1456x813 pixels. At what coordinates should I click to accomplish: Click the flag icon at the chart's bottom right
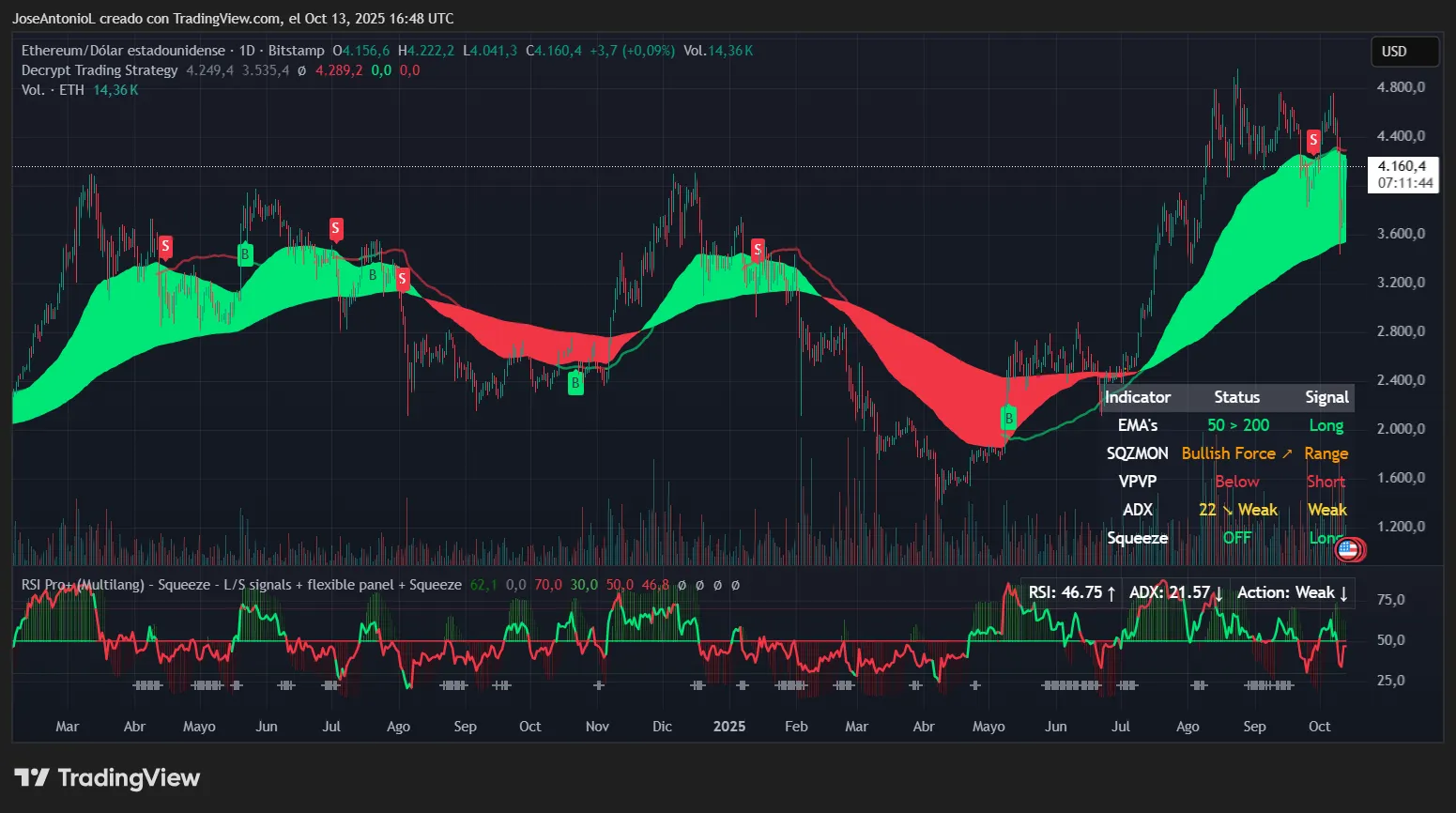(1349, 550)
